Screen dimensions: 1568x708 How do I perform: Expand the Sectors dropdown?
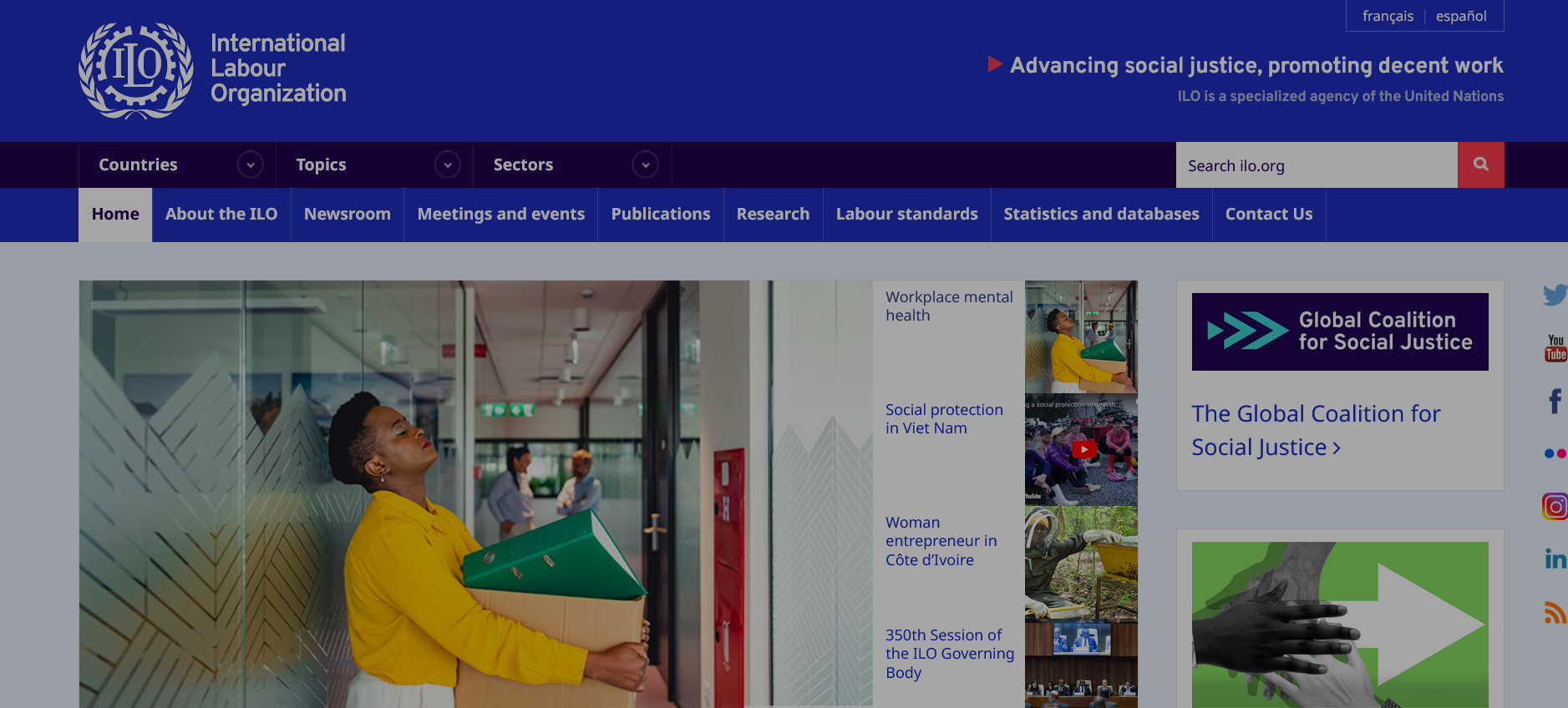point(645,164)
